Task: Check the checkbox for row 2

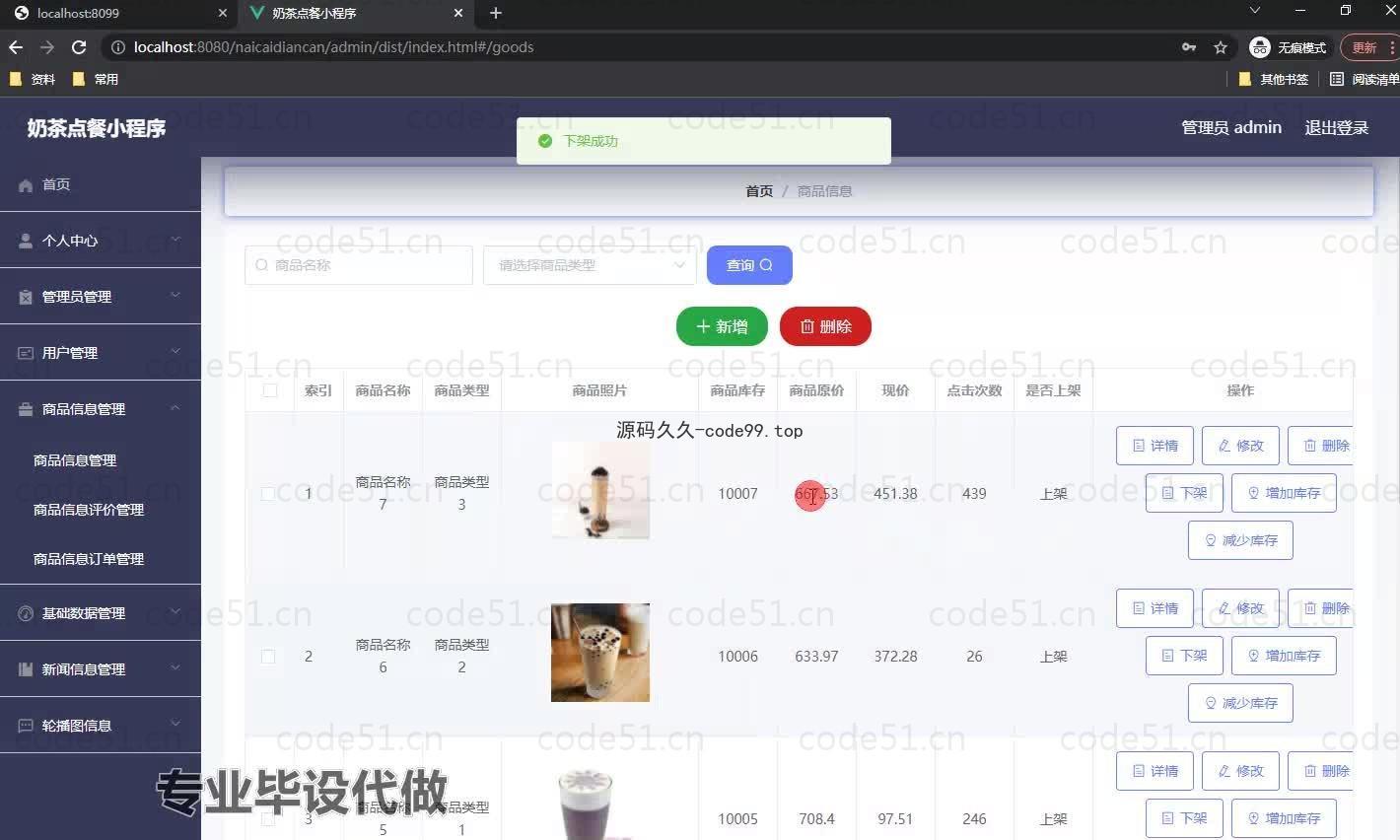Action: tap(268, 657)
